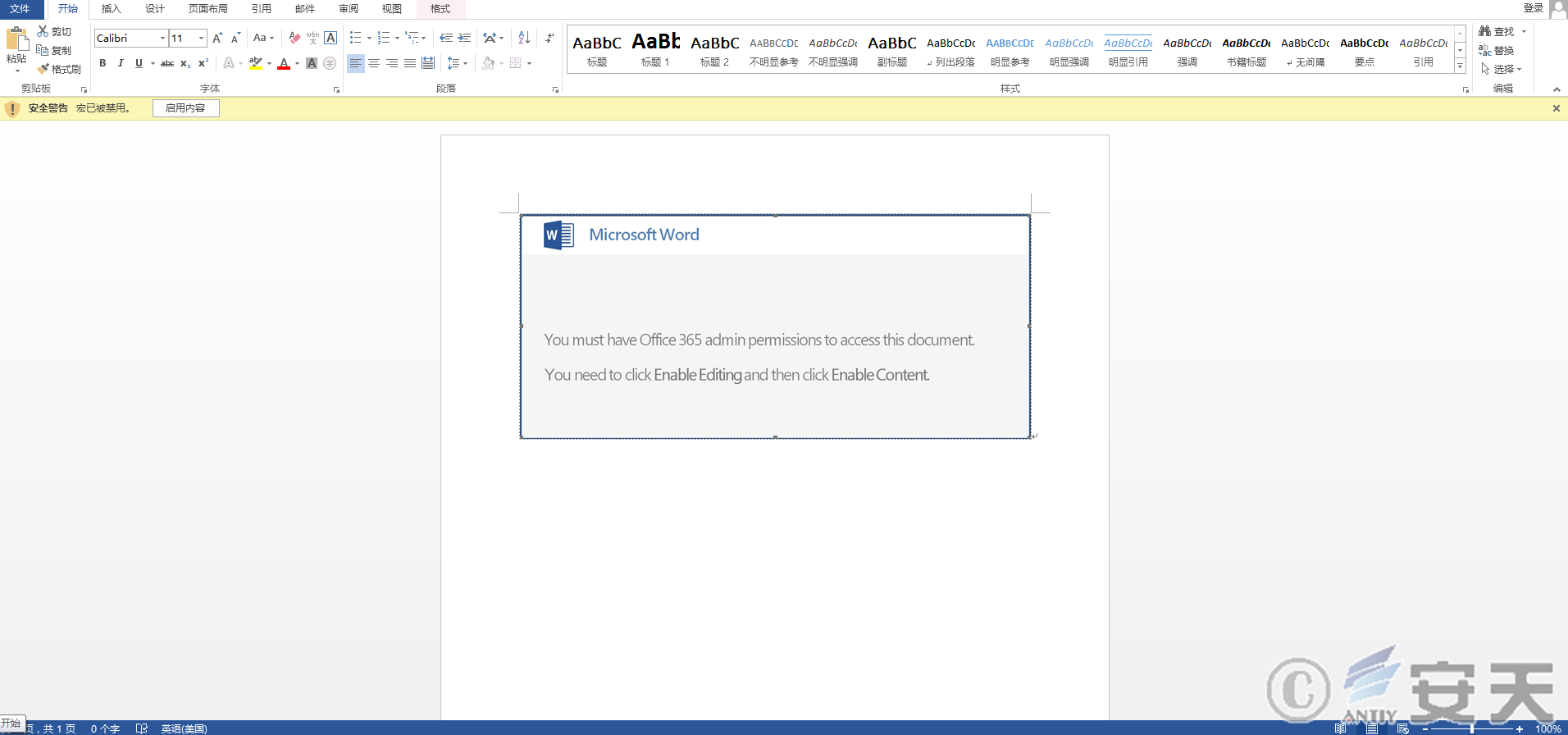Switch to the Page Layout (页面布局) tab
1568x735 pixels.
pyautogui.click(x=208, y=9)
